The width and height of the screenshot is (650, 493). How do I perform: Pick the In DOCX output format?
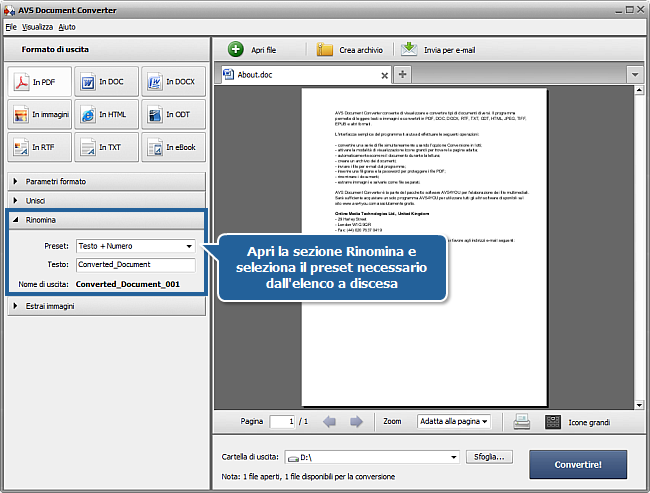tap(173, 82)
